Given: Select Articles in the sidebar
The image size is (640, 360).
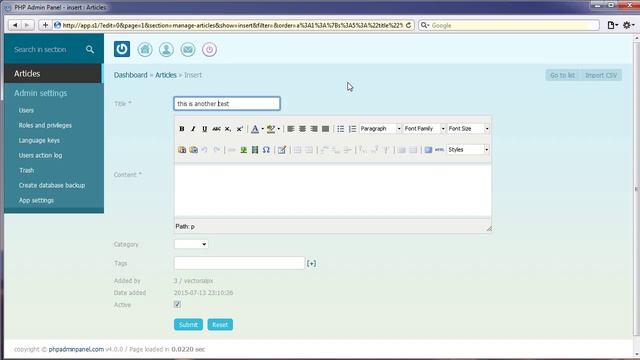Looking at the screenshot, I should (53, 73).
